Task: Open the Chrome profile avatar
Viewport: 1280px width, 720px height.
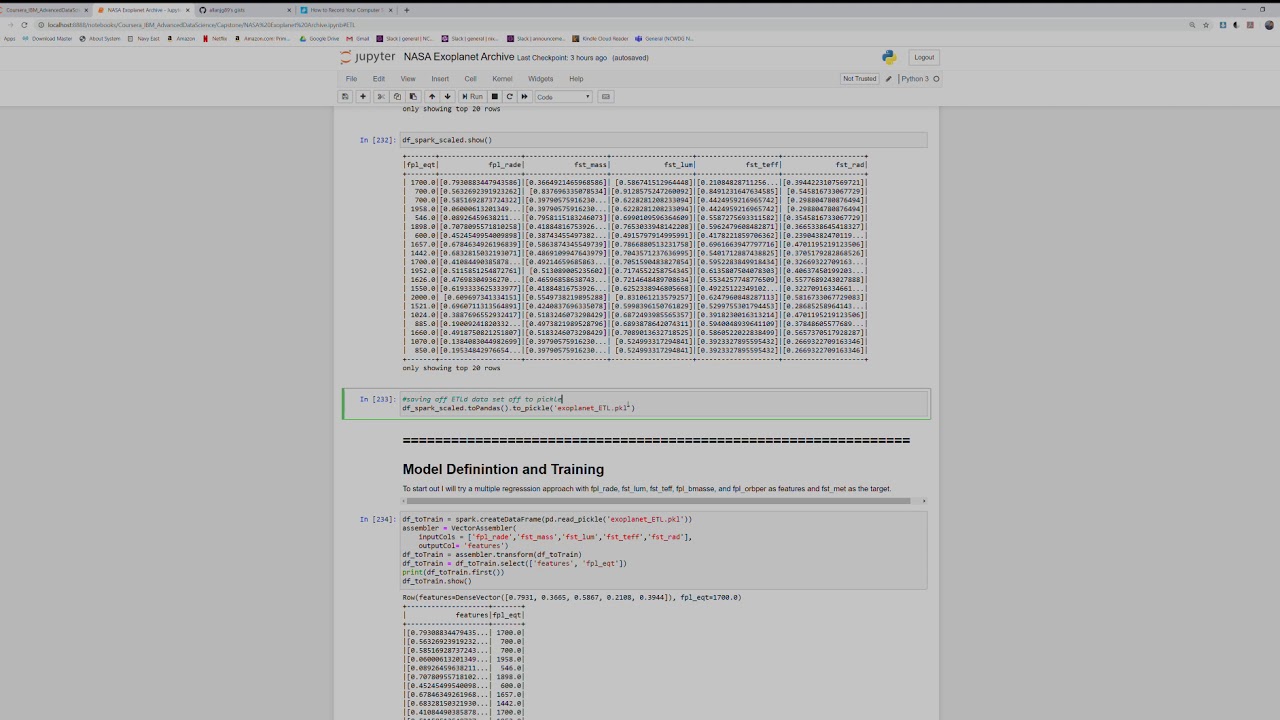Action: (x=1270, y=25)
